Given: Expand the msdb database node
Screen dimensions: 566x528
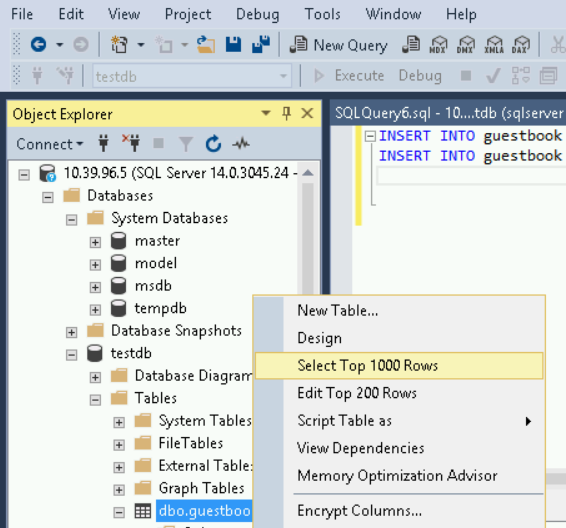Looking at the screenshot, I should [x=95, y=287].
